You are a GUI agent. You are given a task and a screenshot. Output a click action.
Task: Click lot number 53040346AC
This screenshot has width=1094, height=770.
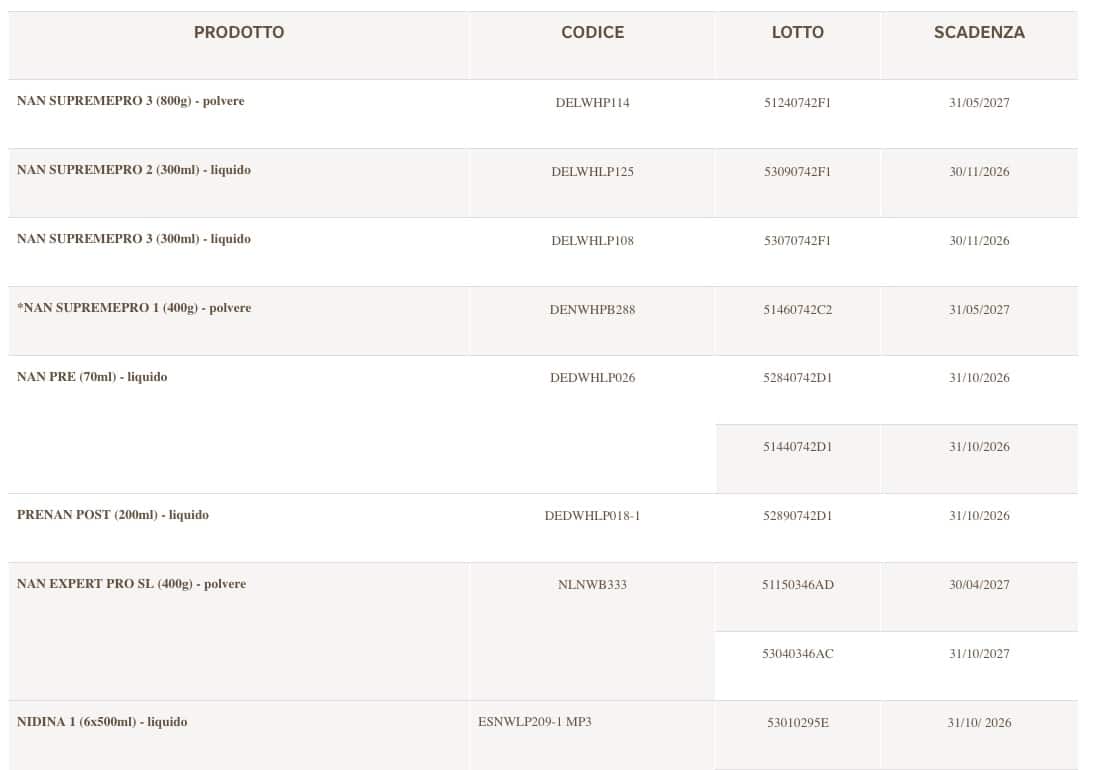[797, 654]
